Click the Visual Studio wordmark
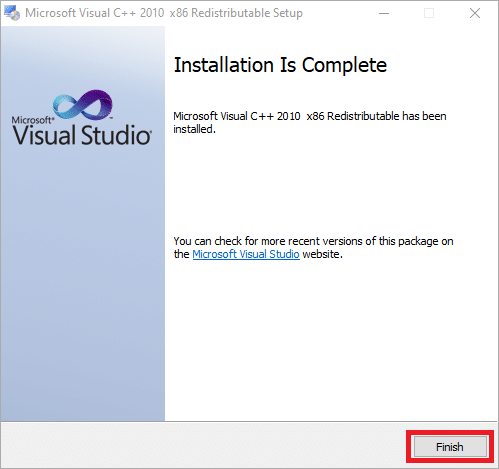 click(x=82, y=135)
